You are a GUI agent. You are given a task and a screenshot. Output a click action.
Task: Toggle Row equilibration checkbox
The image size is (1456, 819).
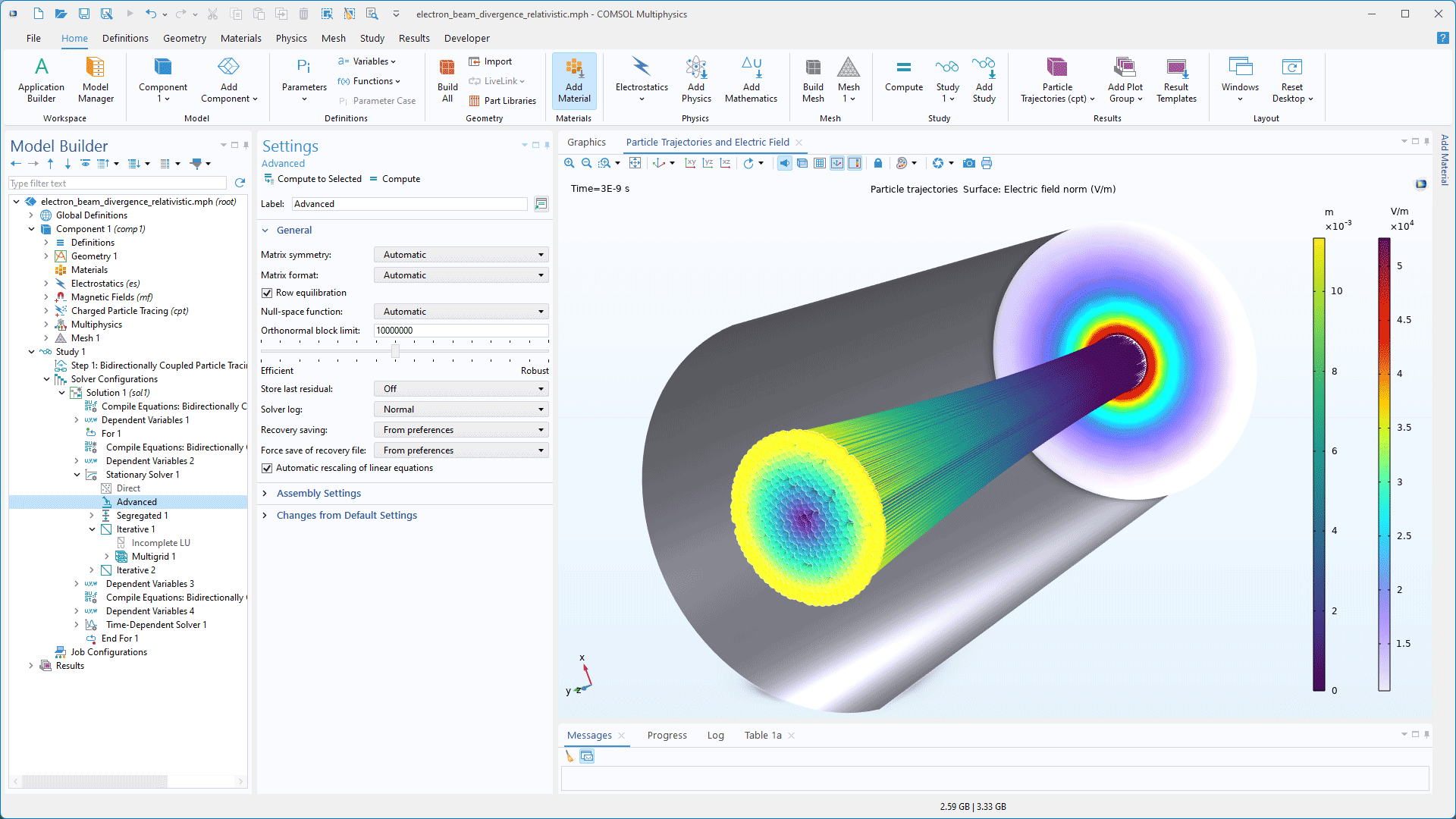click(267, 293)
